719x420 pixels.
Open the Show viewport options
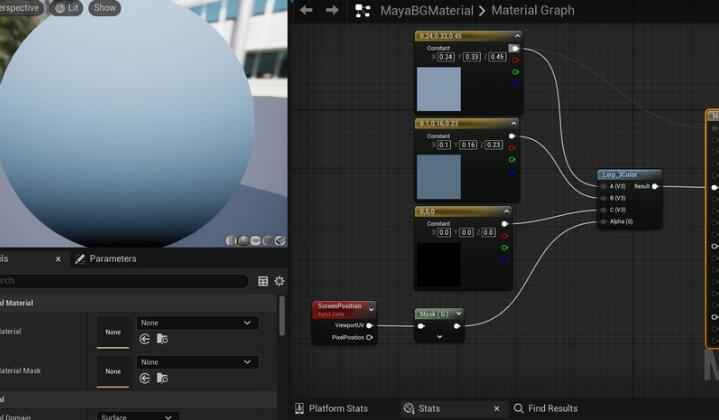[x=104, y=7]
